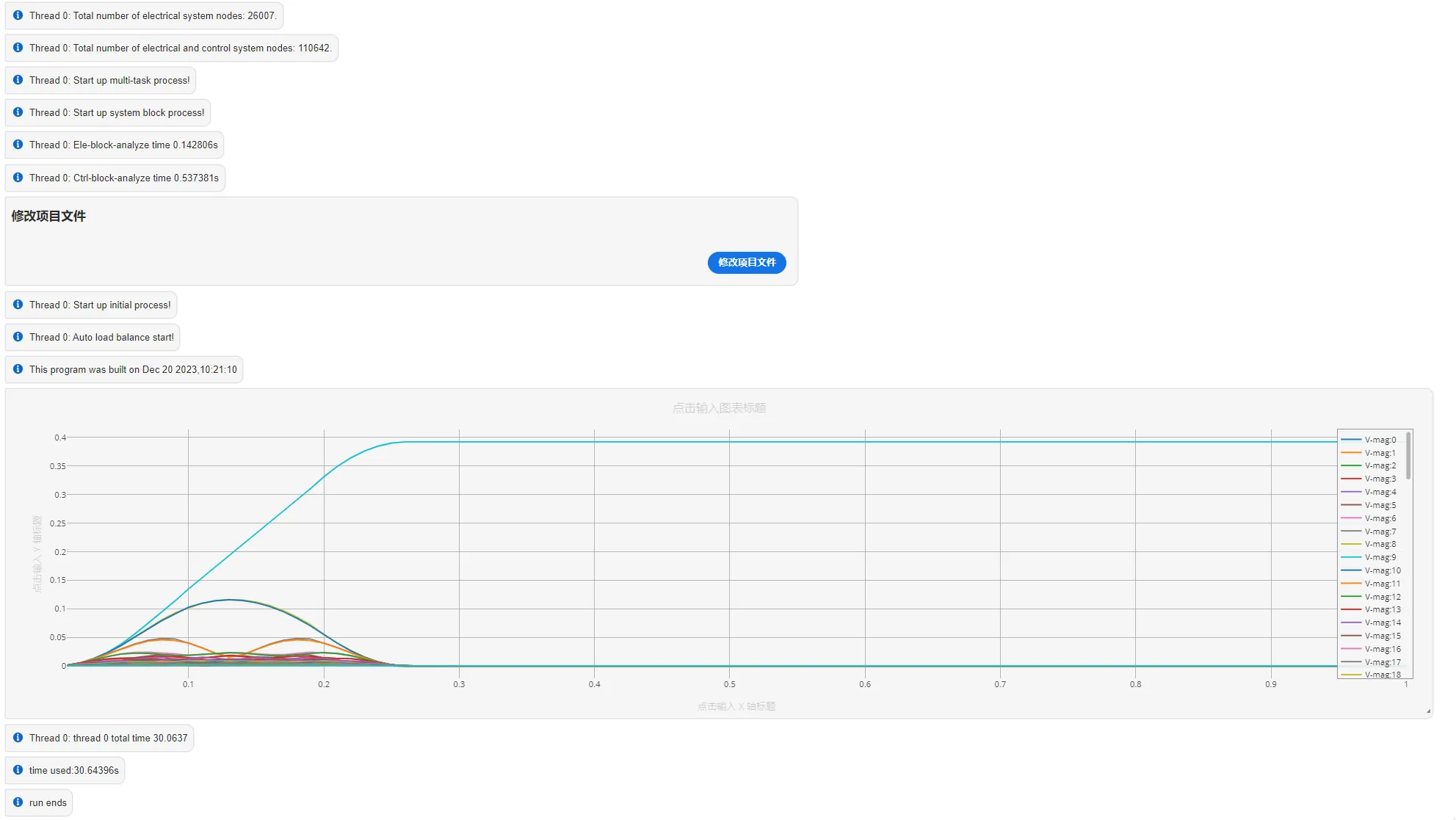Click the info icon for system block process

pyautogui.click(x=19, y=112)
